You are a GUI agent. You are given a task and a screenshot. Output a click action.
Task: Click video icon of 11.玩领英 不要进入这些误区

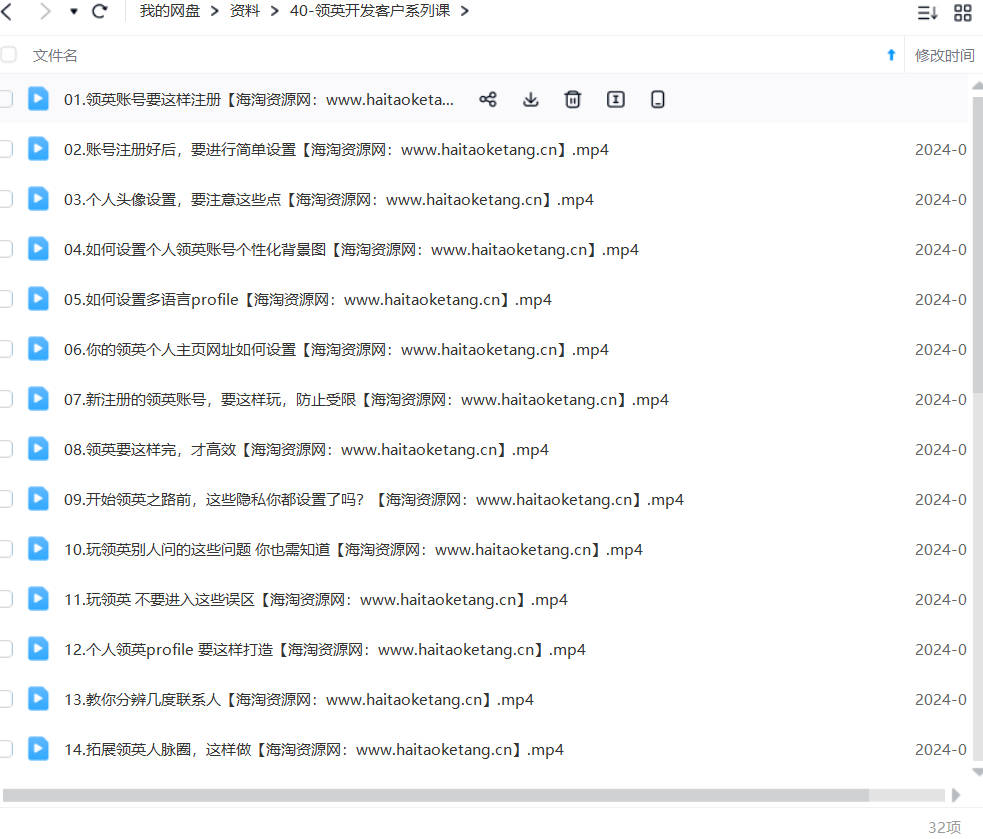click(x=38, y=599)
